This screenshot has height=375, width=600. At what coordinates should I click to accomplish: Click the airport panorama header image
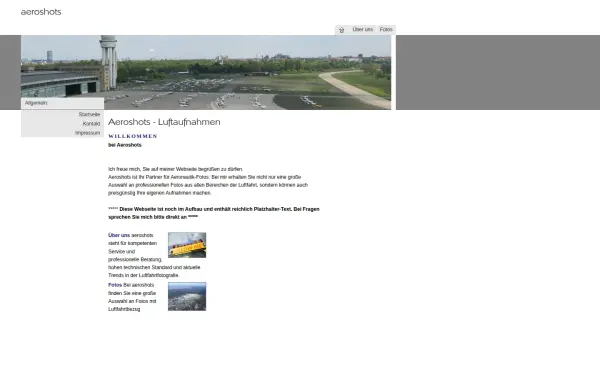[206, 72]
